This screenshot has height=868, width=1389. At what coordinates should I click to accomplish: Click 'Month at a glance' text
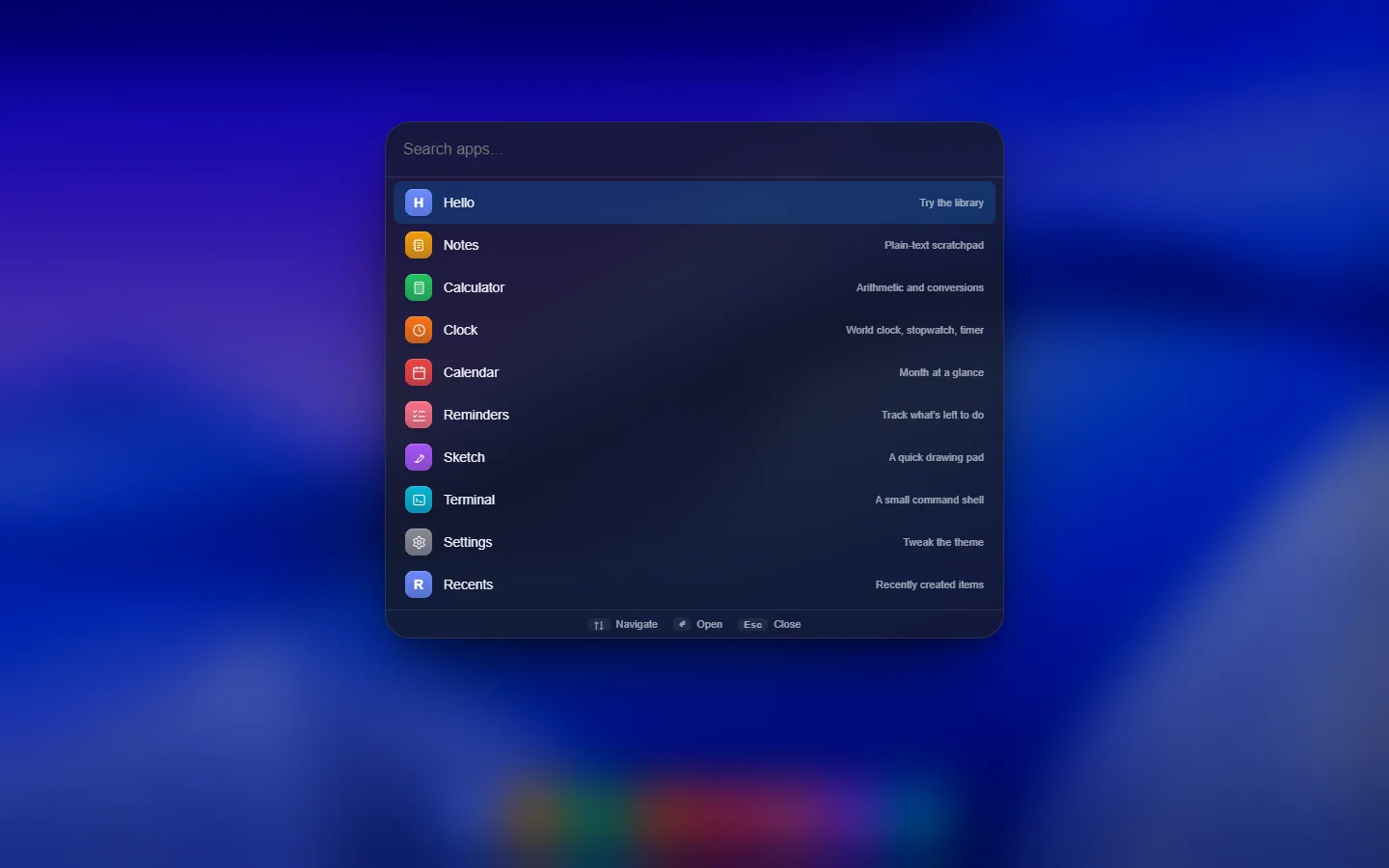[x=941, y=372]
